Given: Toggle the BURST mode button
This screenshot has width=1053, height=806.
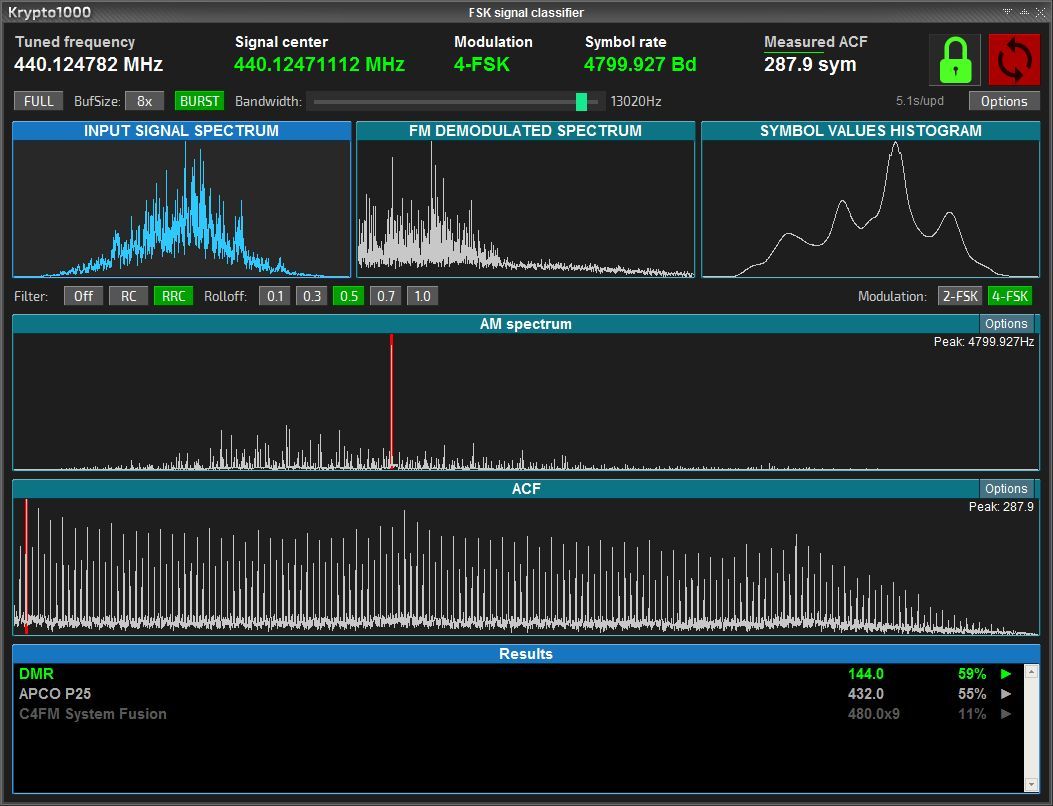Looking at the screenshot, I should [x=199, y=101].
